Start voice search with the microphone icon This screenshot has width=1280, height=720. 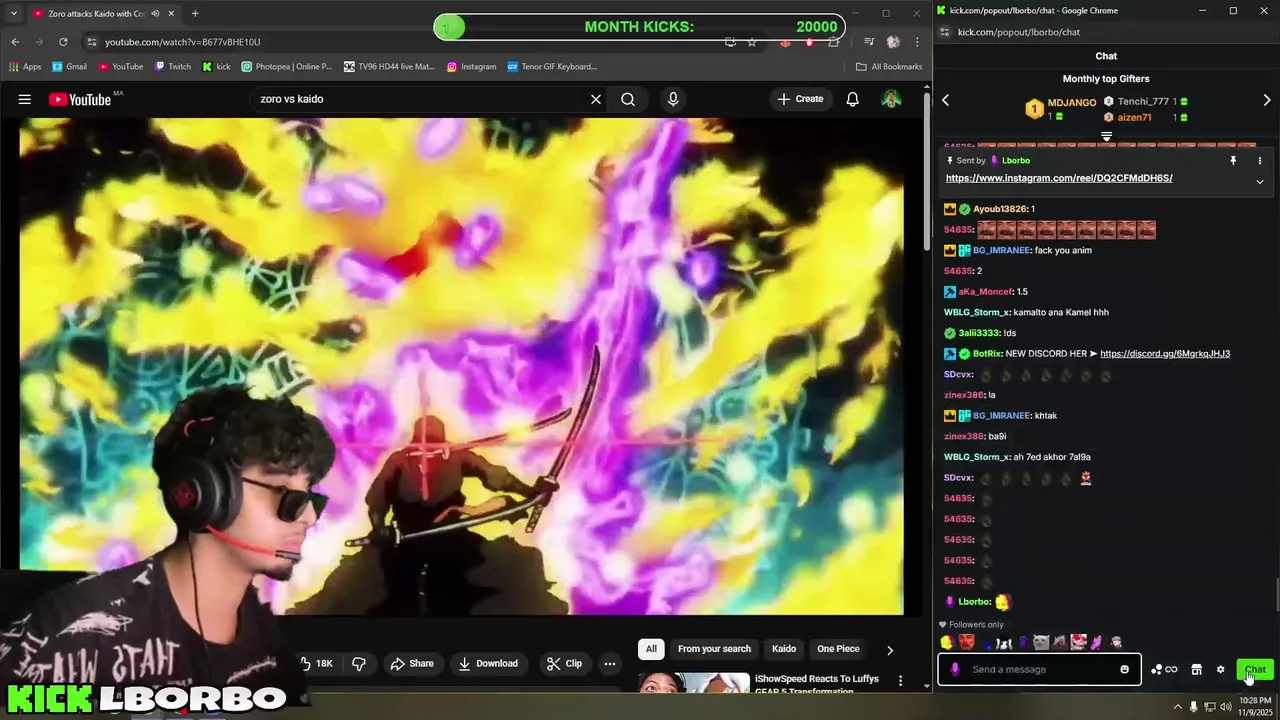[x=673, y=99]
